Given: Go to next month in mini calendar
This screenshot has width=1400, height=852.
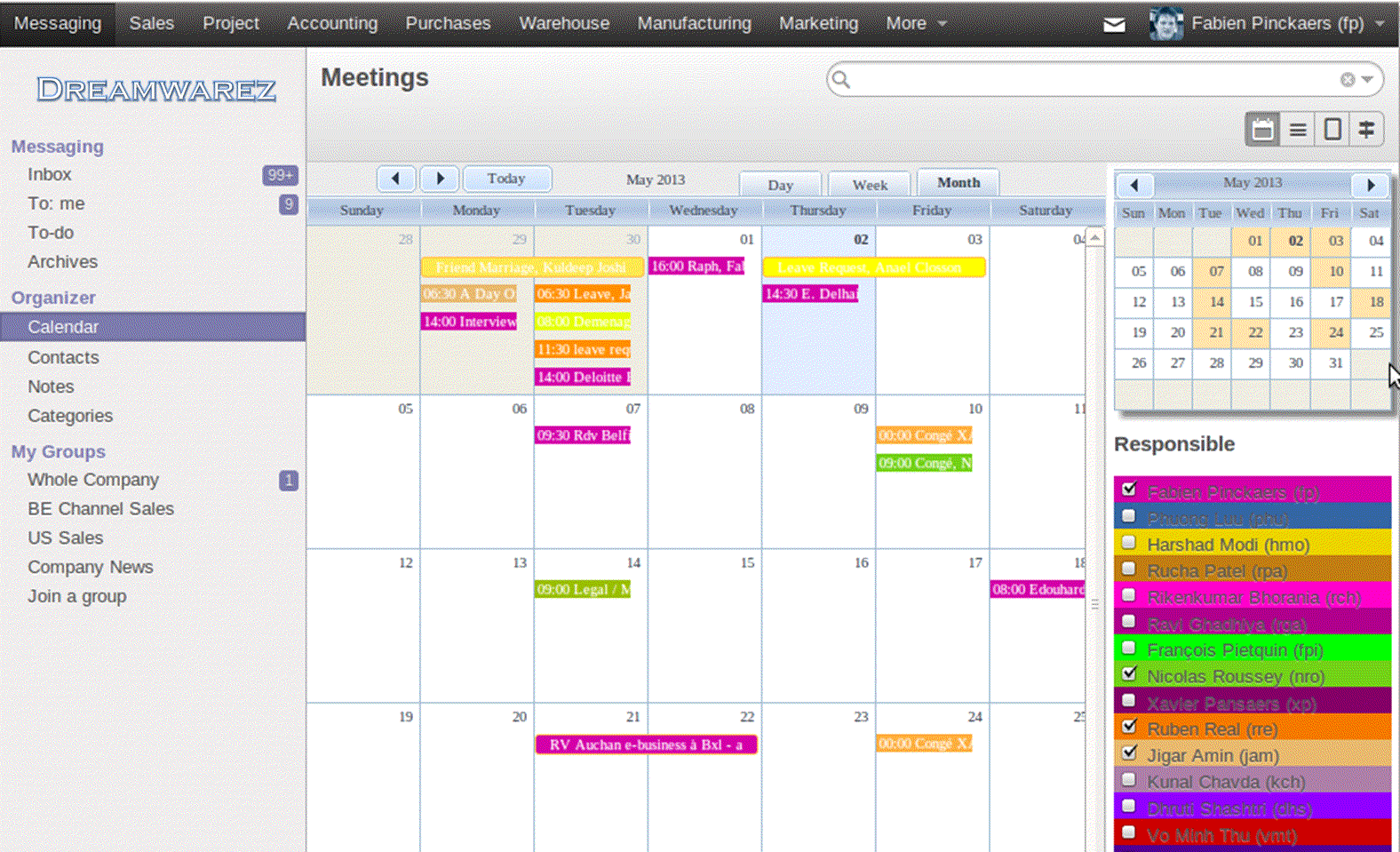Looking at the screenshot, I should coord(1372,185).
